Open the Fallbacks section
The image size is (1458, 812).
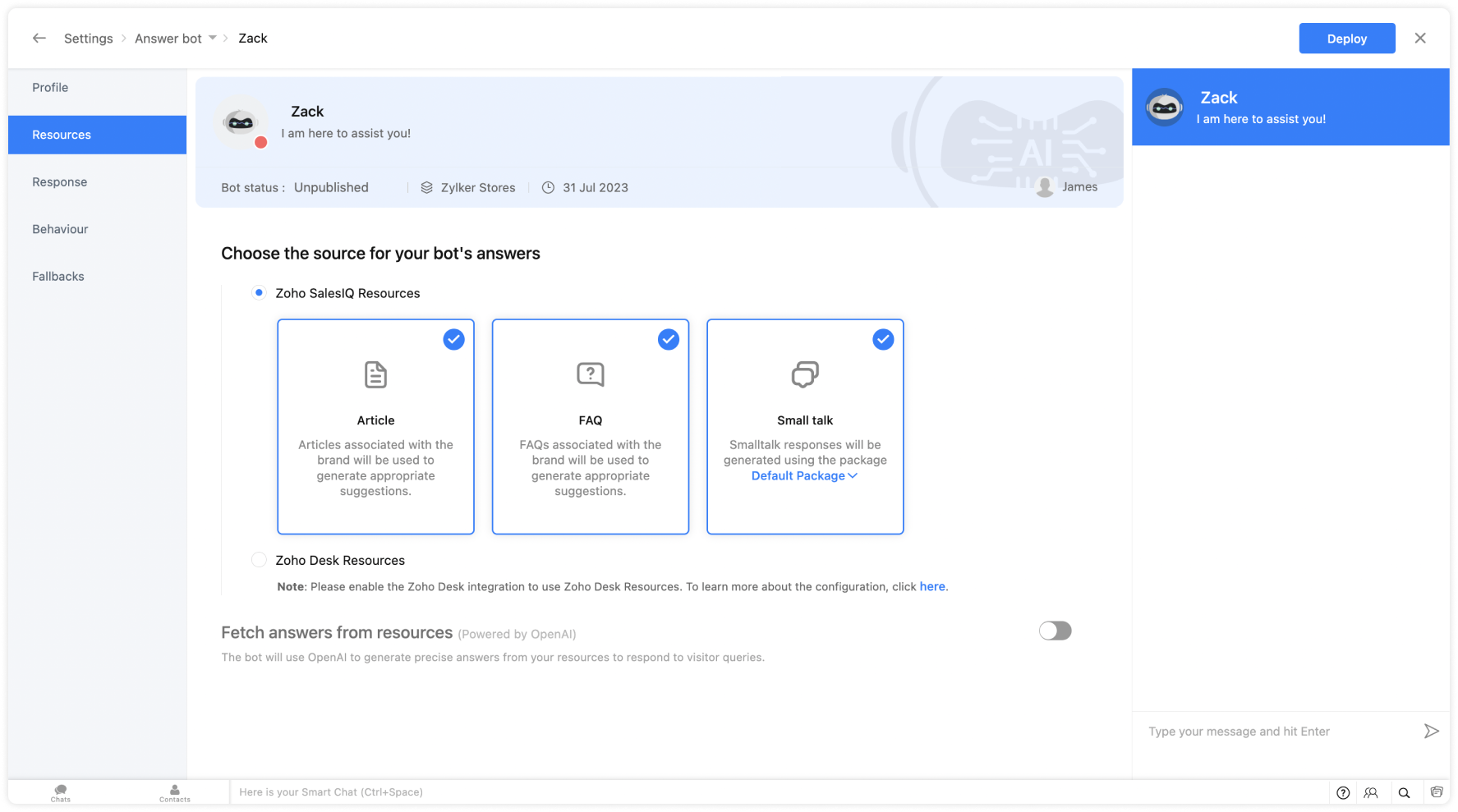[97, 276]
